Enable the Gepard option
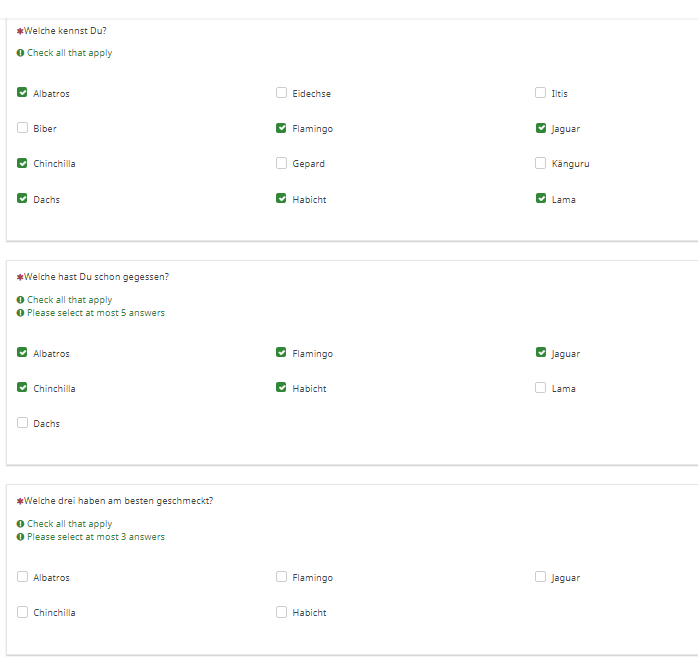Viewport: 698px width, 668px height. (x=282, y=163)
